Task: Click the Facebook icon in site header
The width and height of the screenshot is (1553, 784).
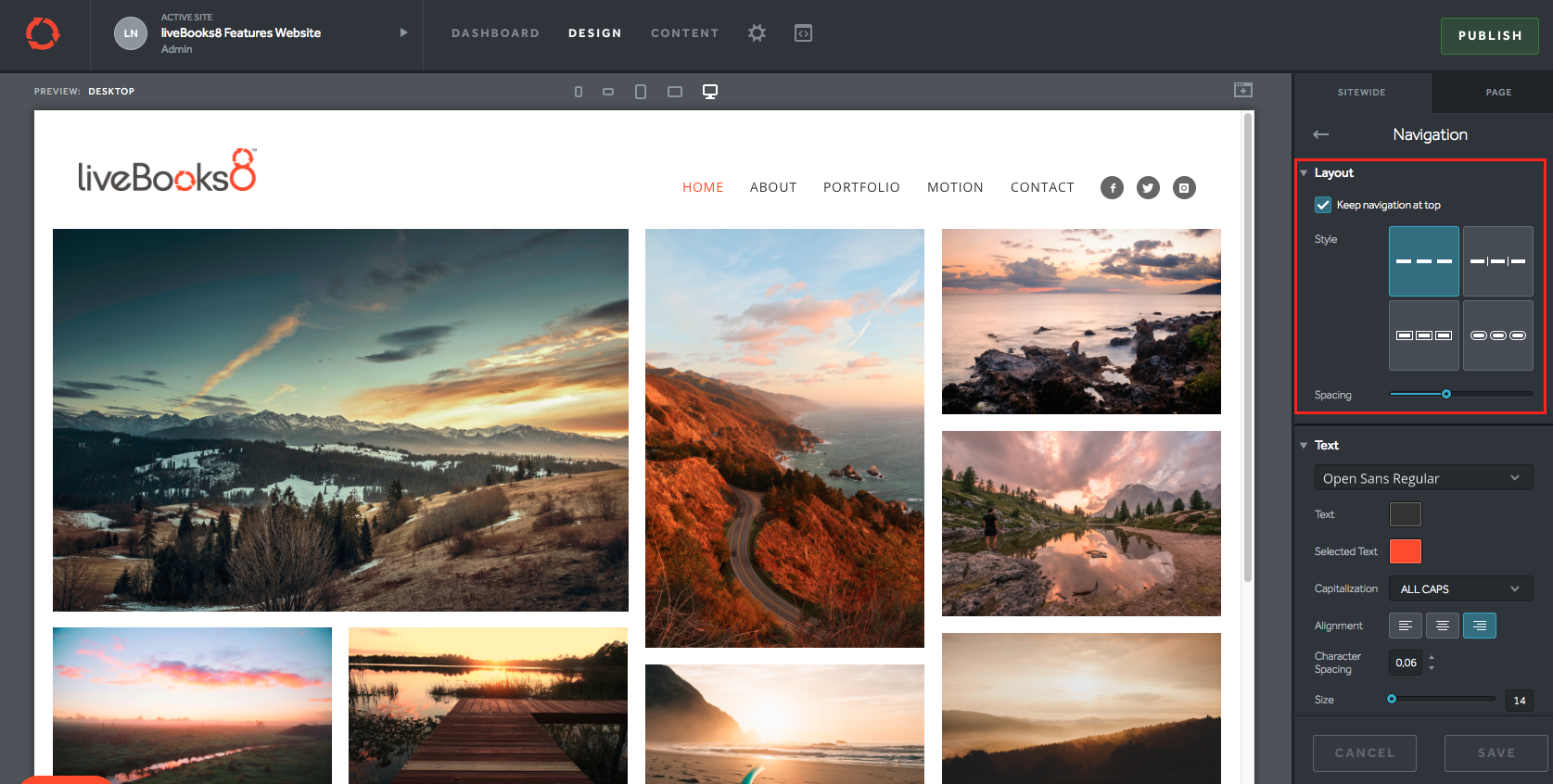Action: 1112,188
